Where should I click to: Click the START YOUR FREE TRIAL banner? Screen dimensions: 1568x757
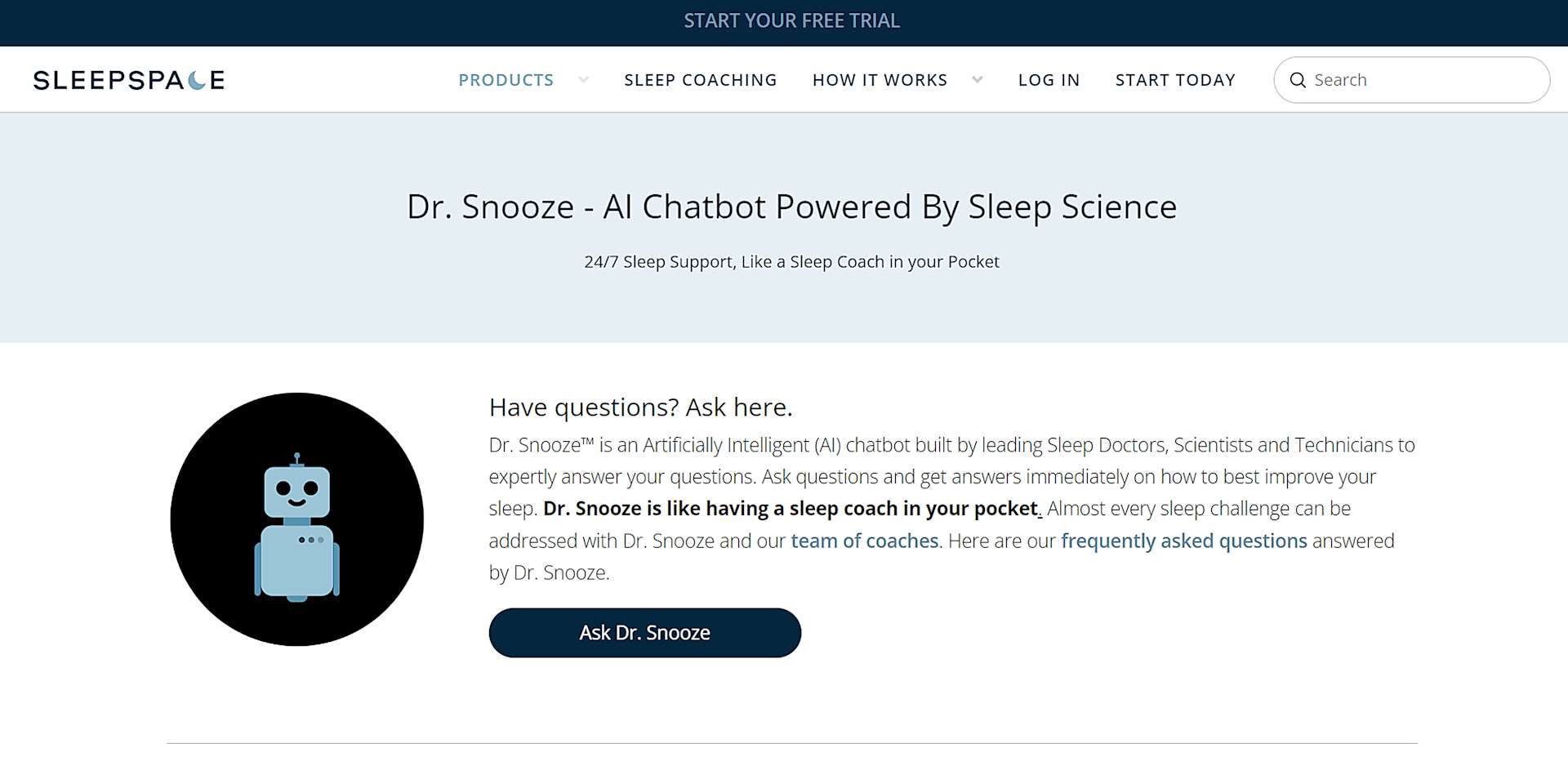click(x=791, y=21)
